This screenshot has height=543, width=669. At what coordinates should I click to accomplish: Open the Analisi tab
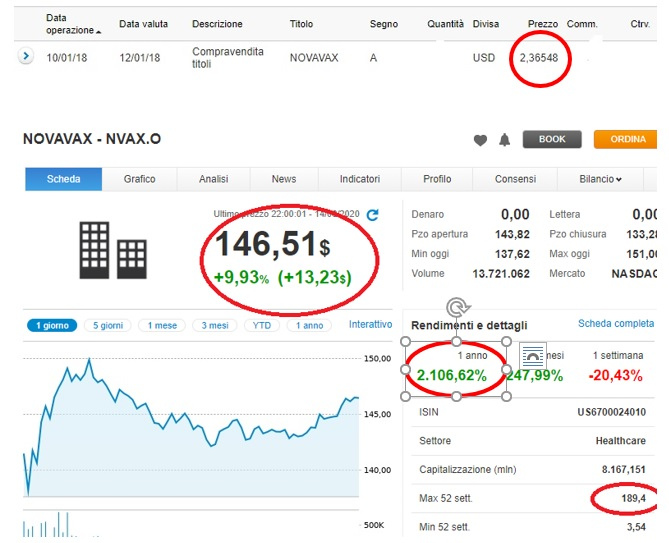click(x=213, y=179)
